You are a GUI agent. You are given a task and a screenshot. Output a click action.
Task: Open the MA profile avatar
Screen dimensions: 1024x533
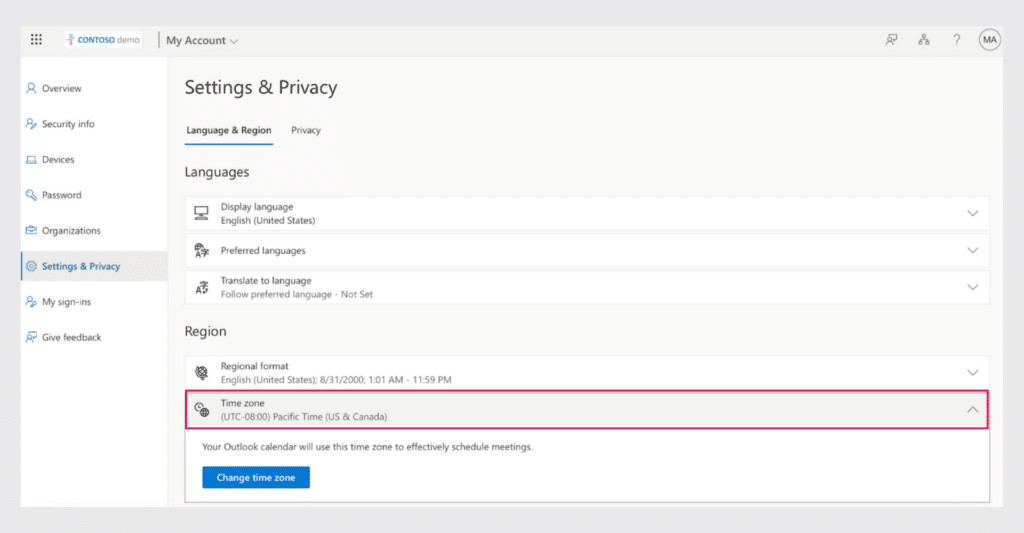[x=990, y=40]
